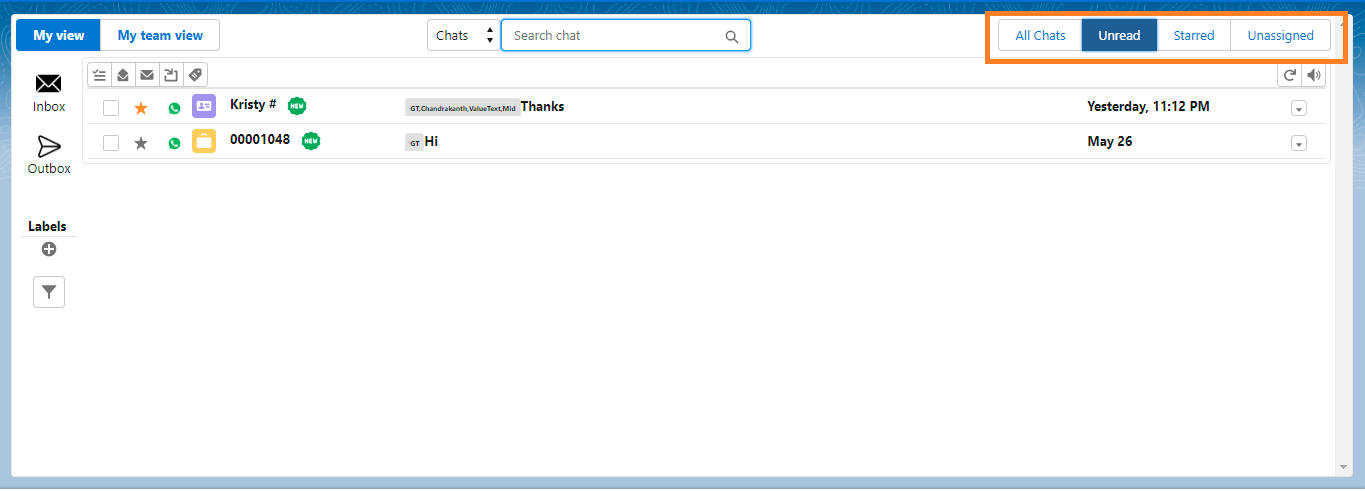Viewport: 1365px width, 491px height.
Task: Click the May 26 date
Action: pyautogui.click(x=1110, y=141)
